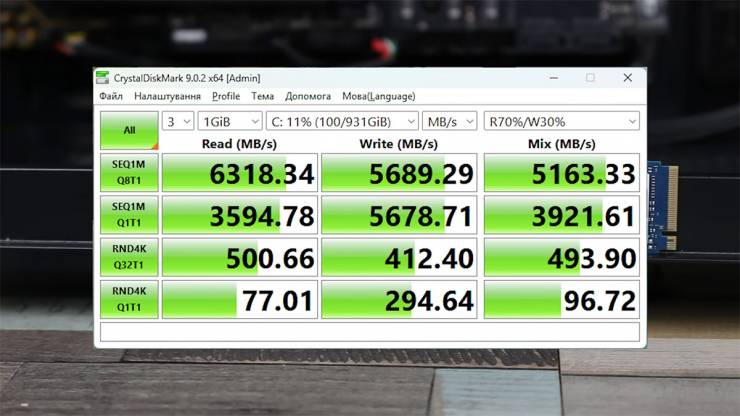Image resolution: width=740 pixels, height=416 pixels.
Task: Open the Тема menu
Action: click(x=262, y=96)
